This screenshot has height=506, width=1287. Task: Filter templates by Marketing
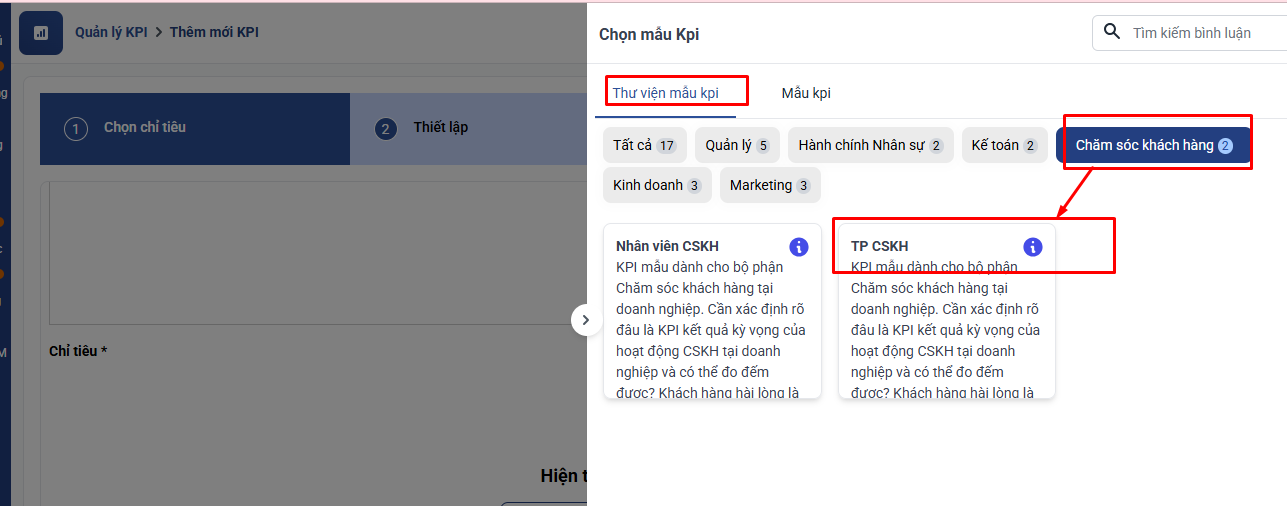point(770,185)
